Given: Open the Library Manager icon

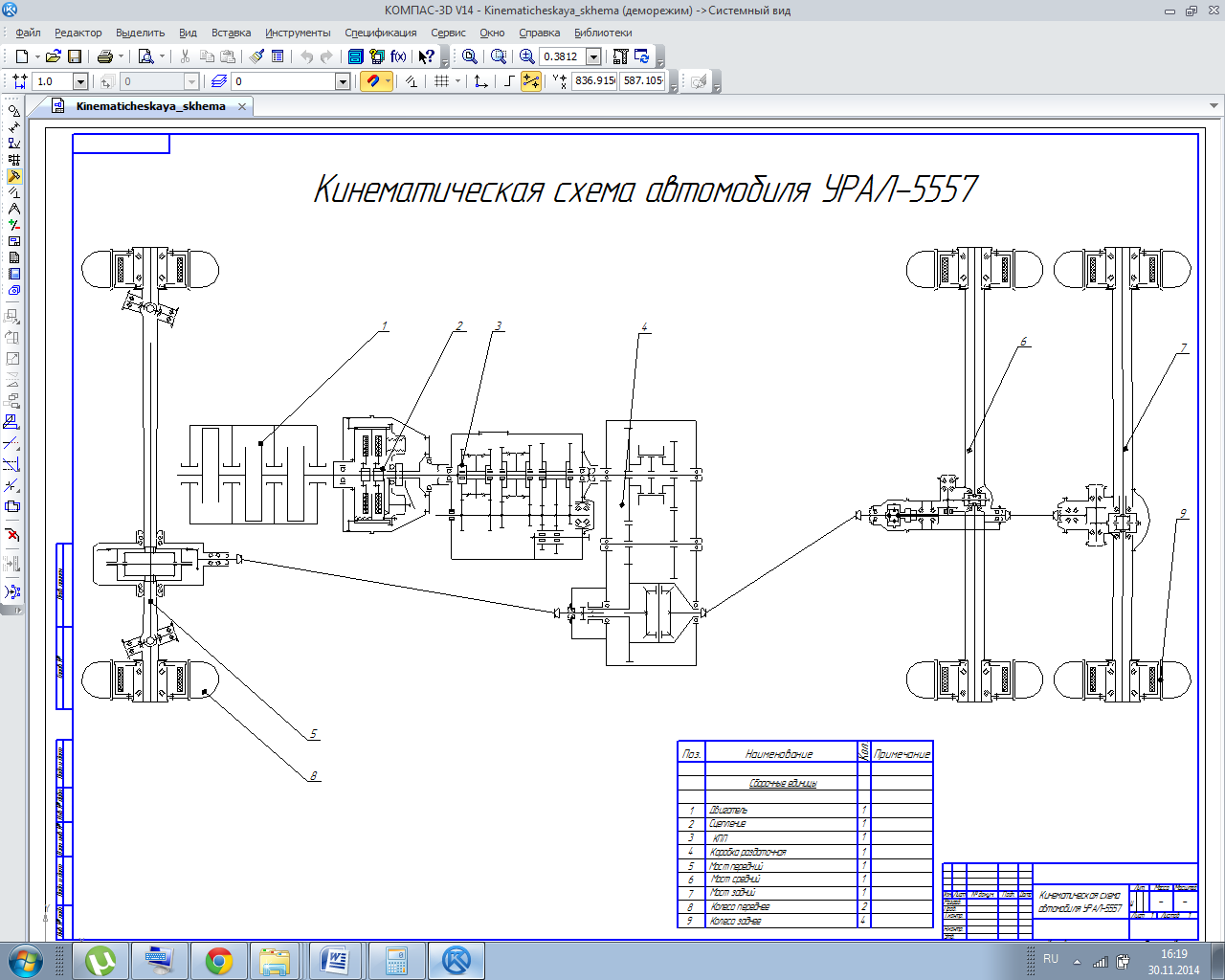Looking at the screenshot, I should pyautogui.click(x=356, y=56).
